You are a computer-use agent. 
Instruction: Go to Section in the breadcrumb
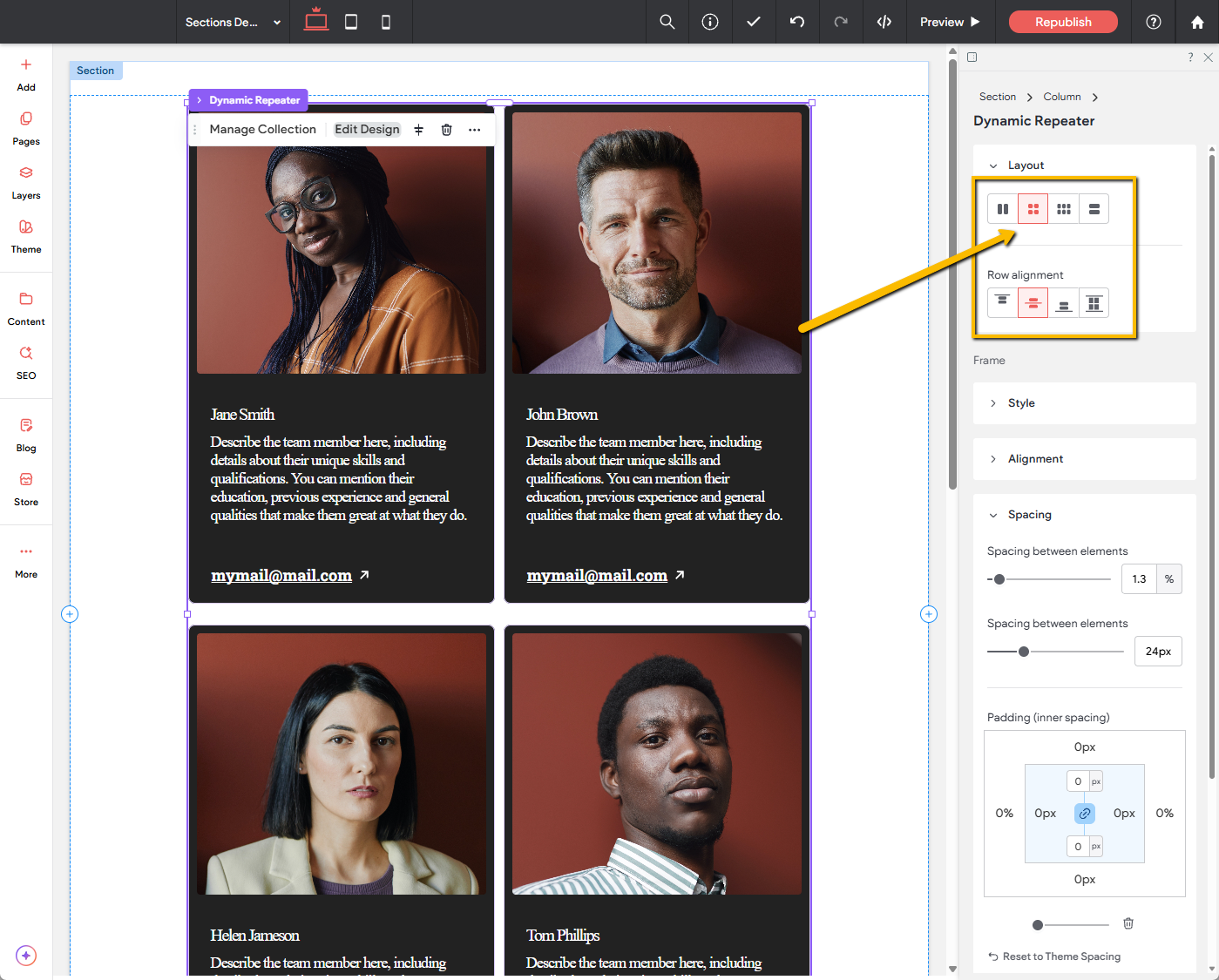[998, 97]
